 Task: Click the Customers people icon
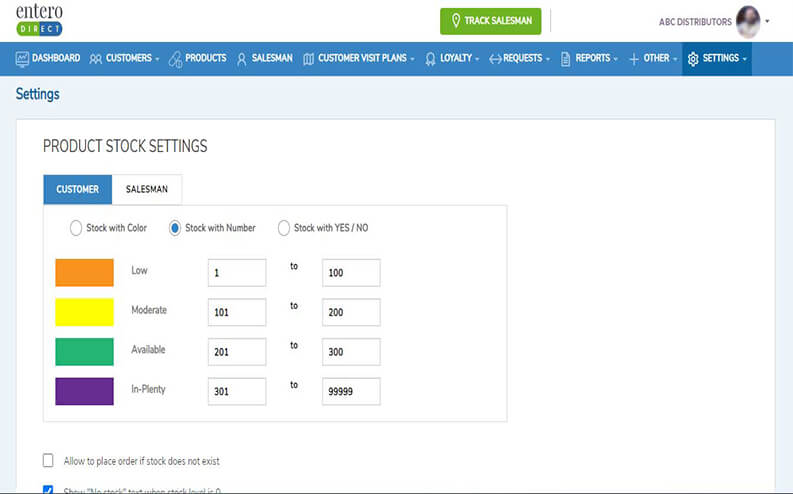pos(96,59)
